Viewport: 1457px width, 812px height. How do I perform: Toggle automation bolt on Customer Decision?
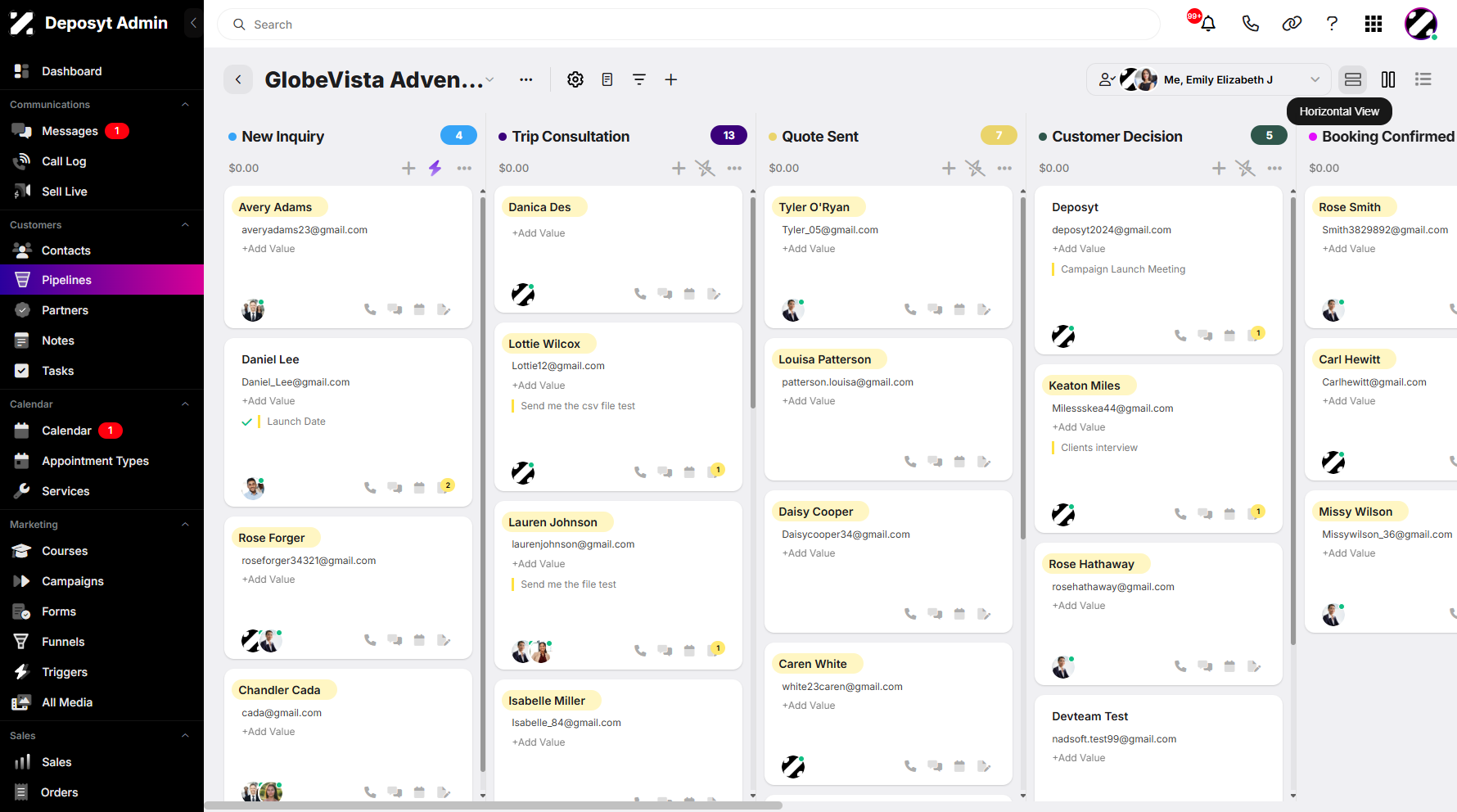pos(1245,168)
